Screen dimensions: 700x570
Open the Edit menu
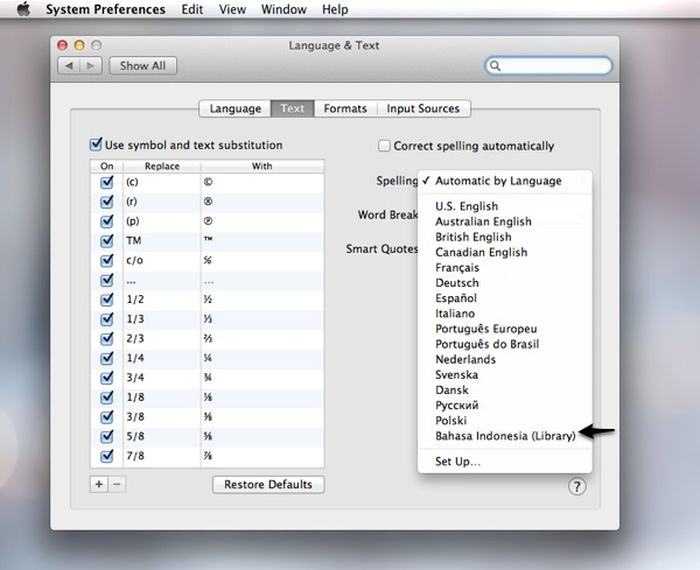192,9
